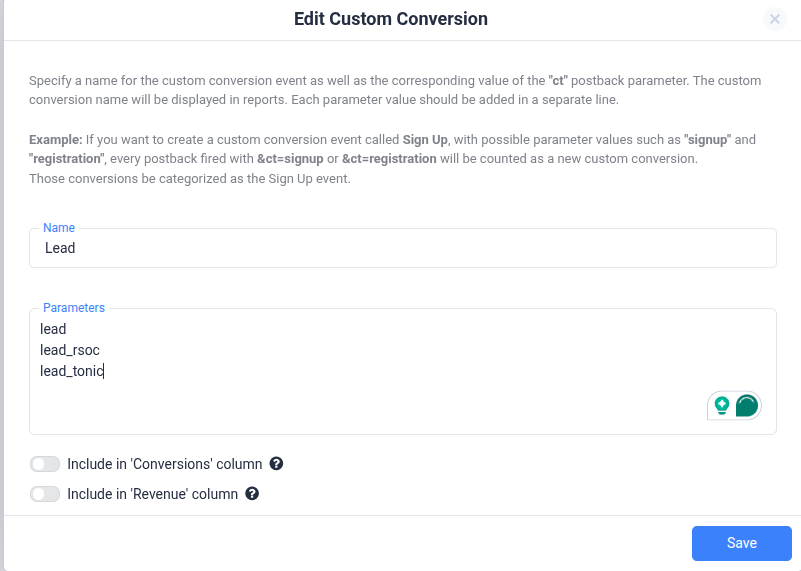Open the round green Grammarly icon
Screen dimensions: 801x571
747,406
